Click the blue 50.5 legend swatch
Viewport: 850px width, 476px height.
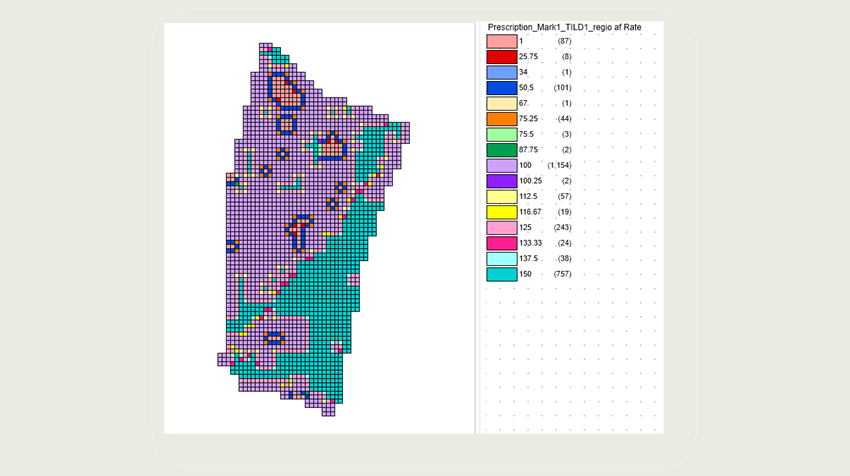point(501,88)
